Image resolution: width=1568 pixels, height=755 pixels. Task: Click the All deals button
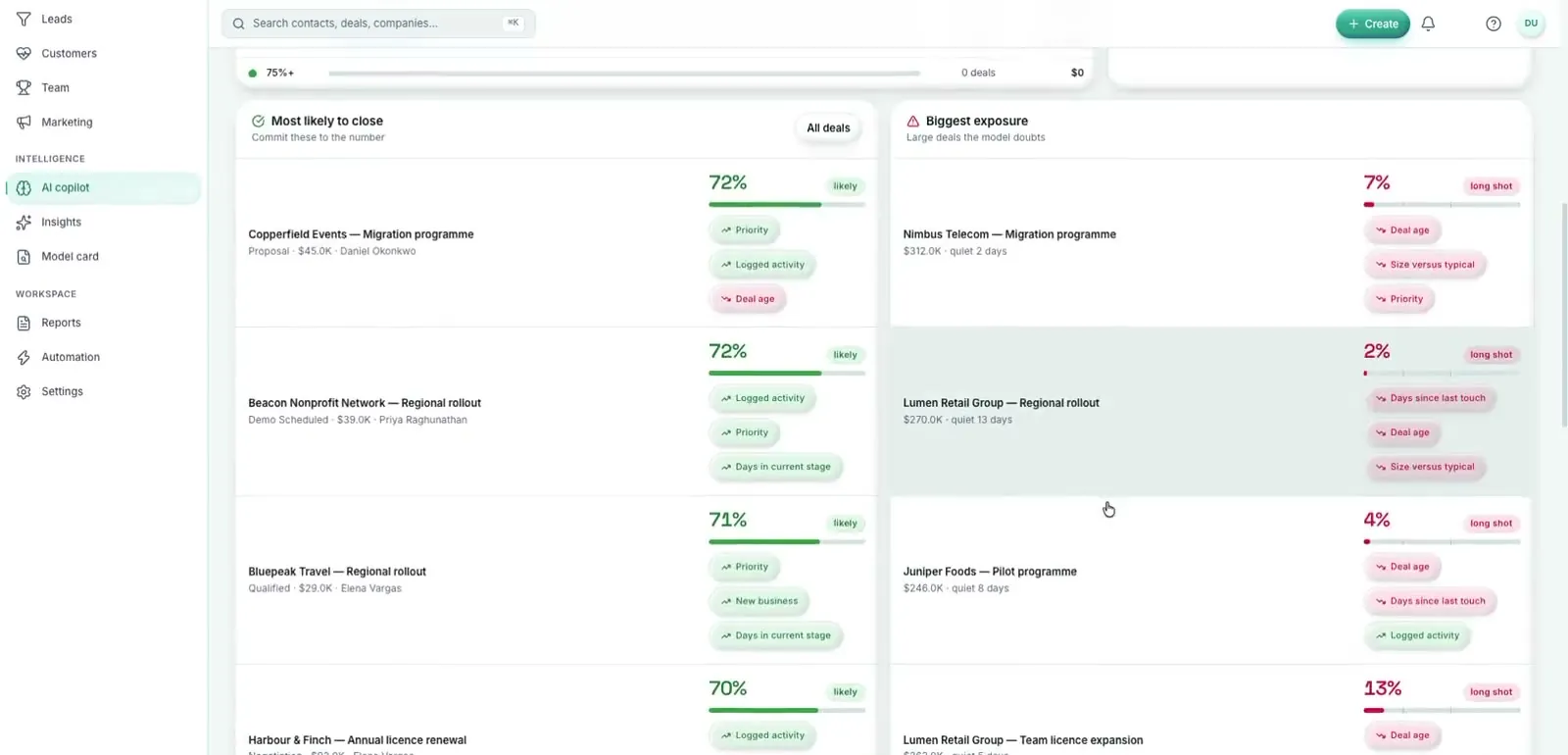point(828,127)
